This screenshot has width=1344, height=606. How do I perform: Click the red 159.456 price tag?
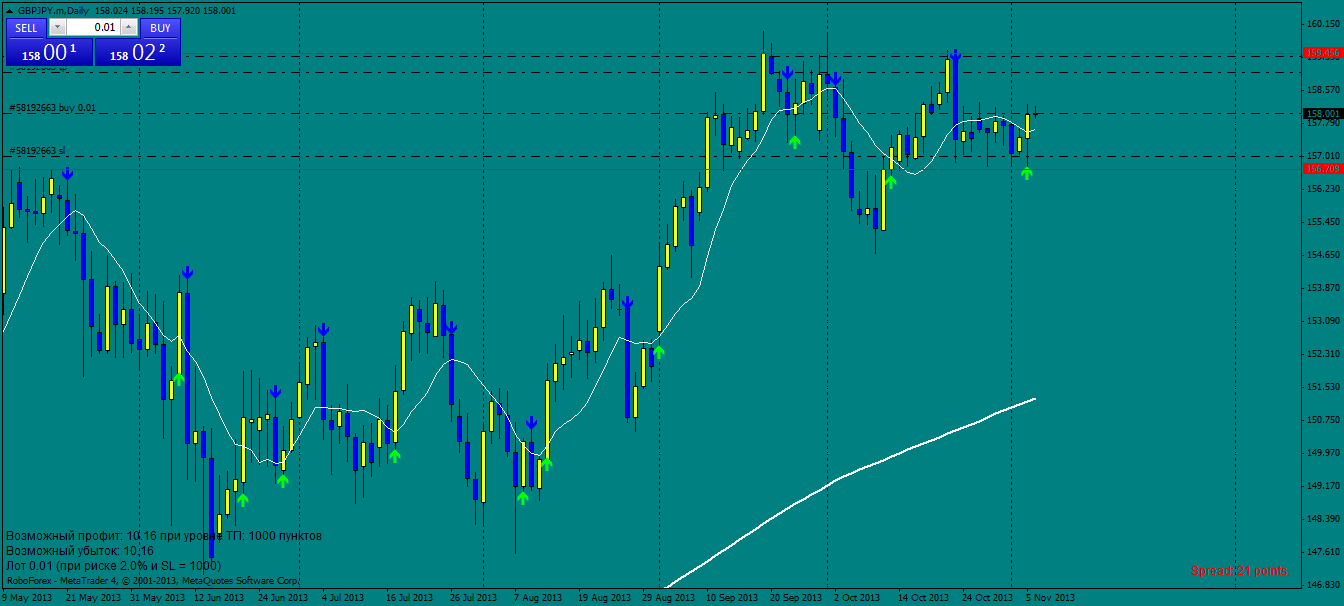pyautogui.click(x=1323, y=53)
